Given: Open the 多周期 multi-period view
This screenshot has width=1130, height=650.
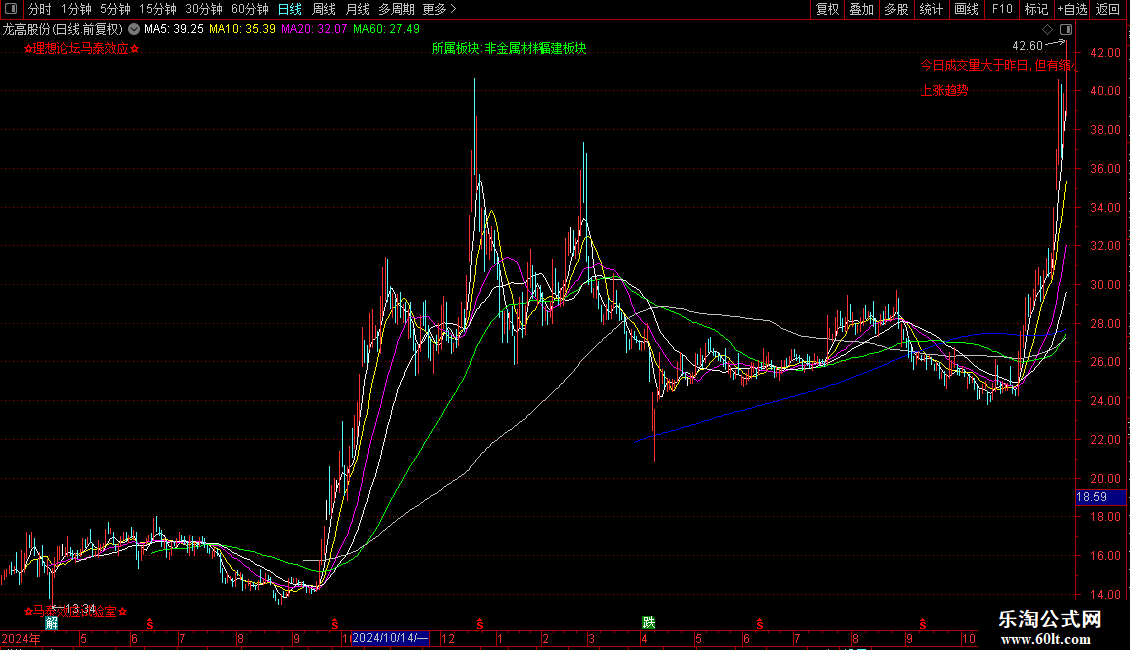Looking at the screenshot, I should [396, 9].
